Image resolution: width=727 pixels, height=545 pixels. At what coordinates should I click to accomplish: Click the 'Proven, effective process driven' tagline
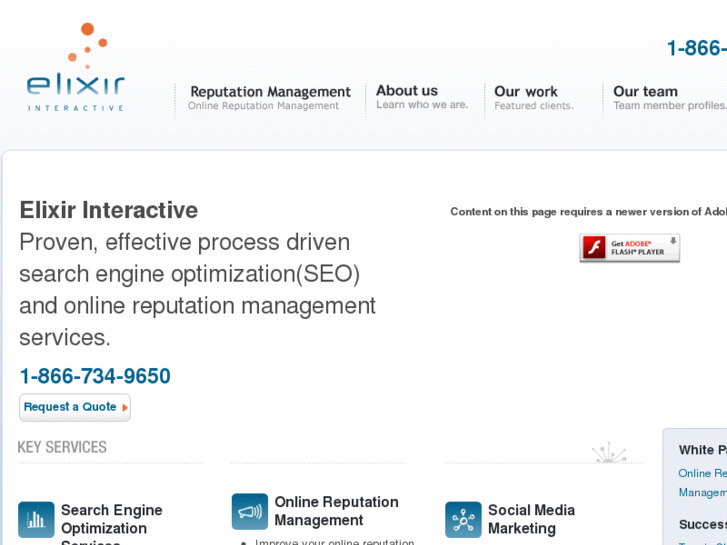coord(185,242)
